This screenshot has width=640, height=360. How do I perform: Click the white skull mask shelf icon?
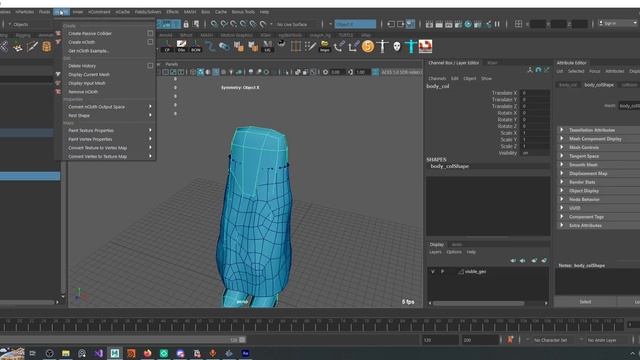[397, 47]
